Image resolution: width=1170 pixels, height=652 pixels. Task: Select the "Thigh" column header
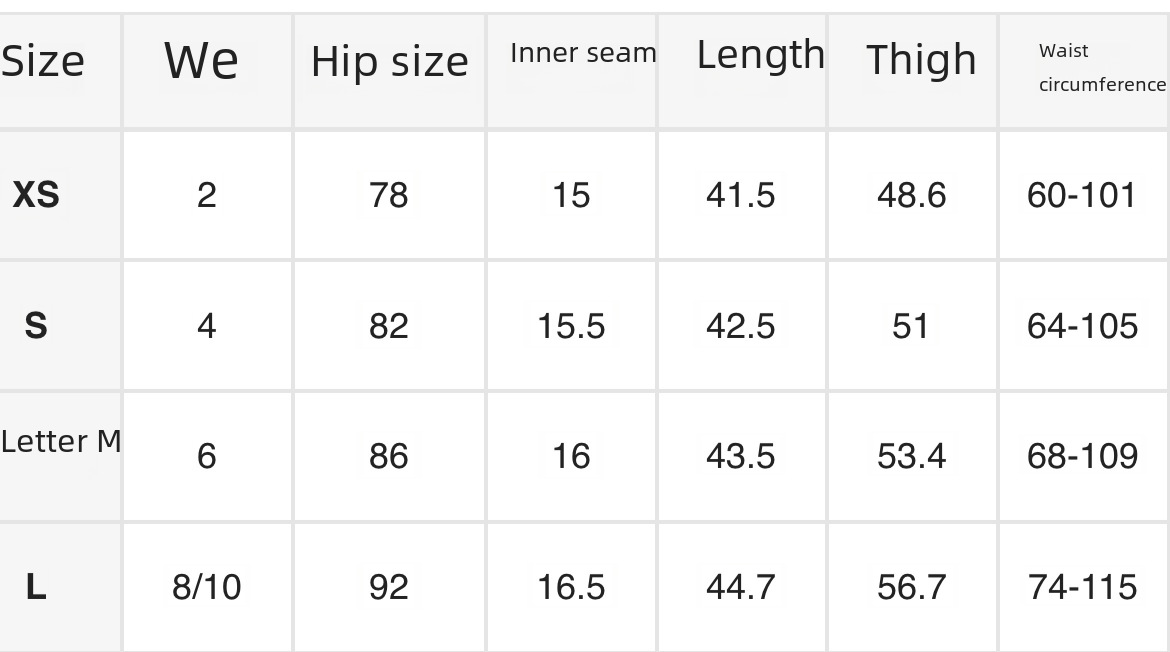click(921, 60)
